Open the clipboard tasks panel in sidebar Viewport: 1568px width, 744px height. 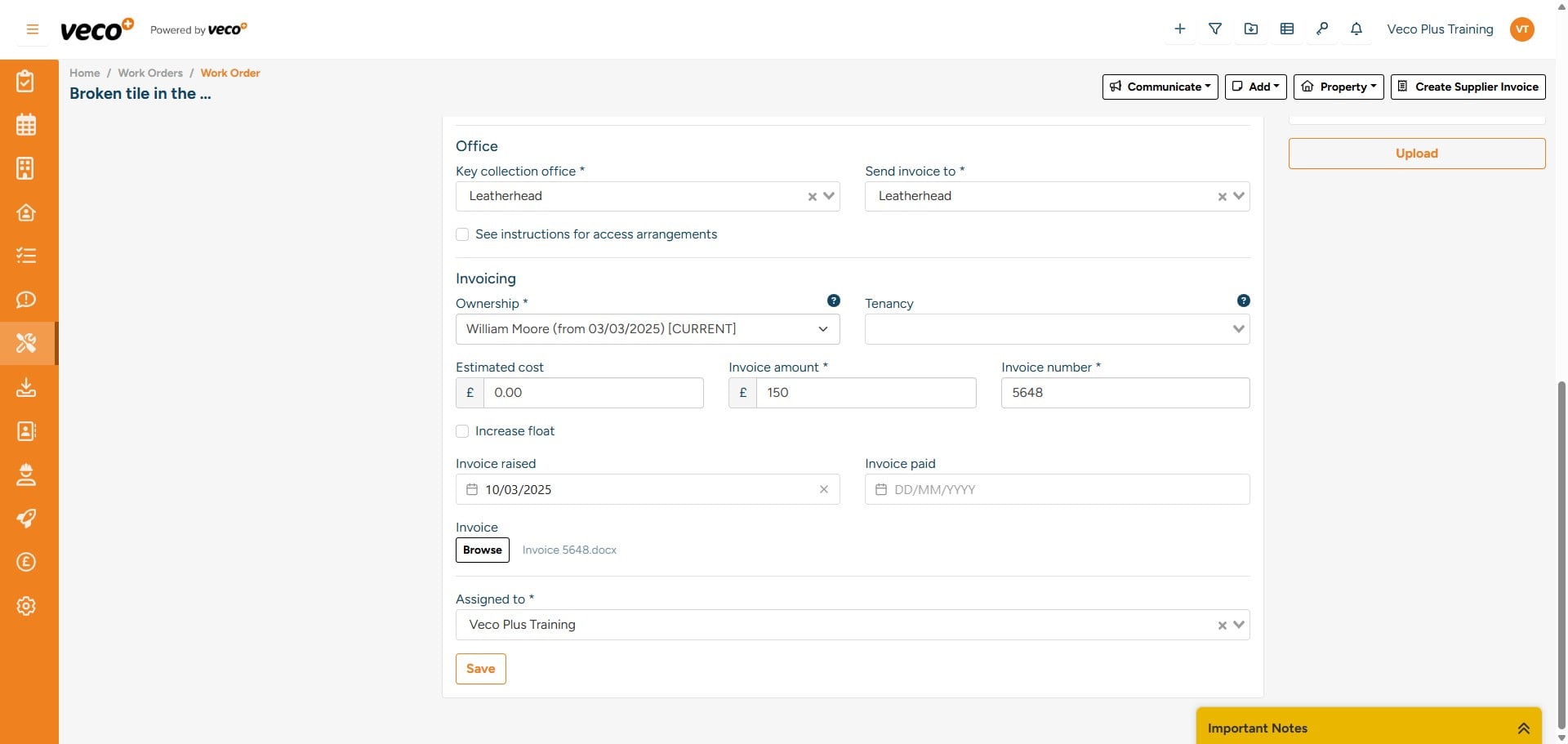[x=26, y=81]
